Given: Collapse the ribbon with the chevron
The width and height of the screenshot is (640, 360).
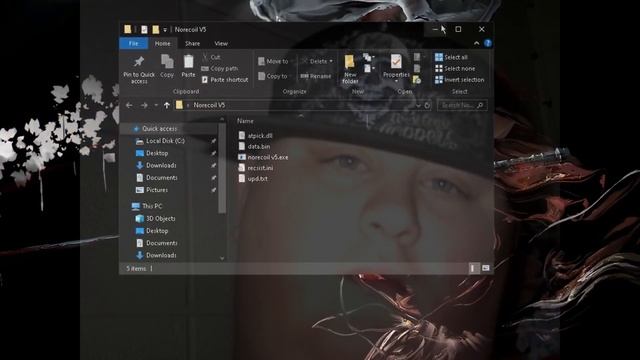Looking at the screenshot, I should tap(476, 43).
